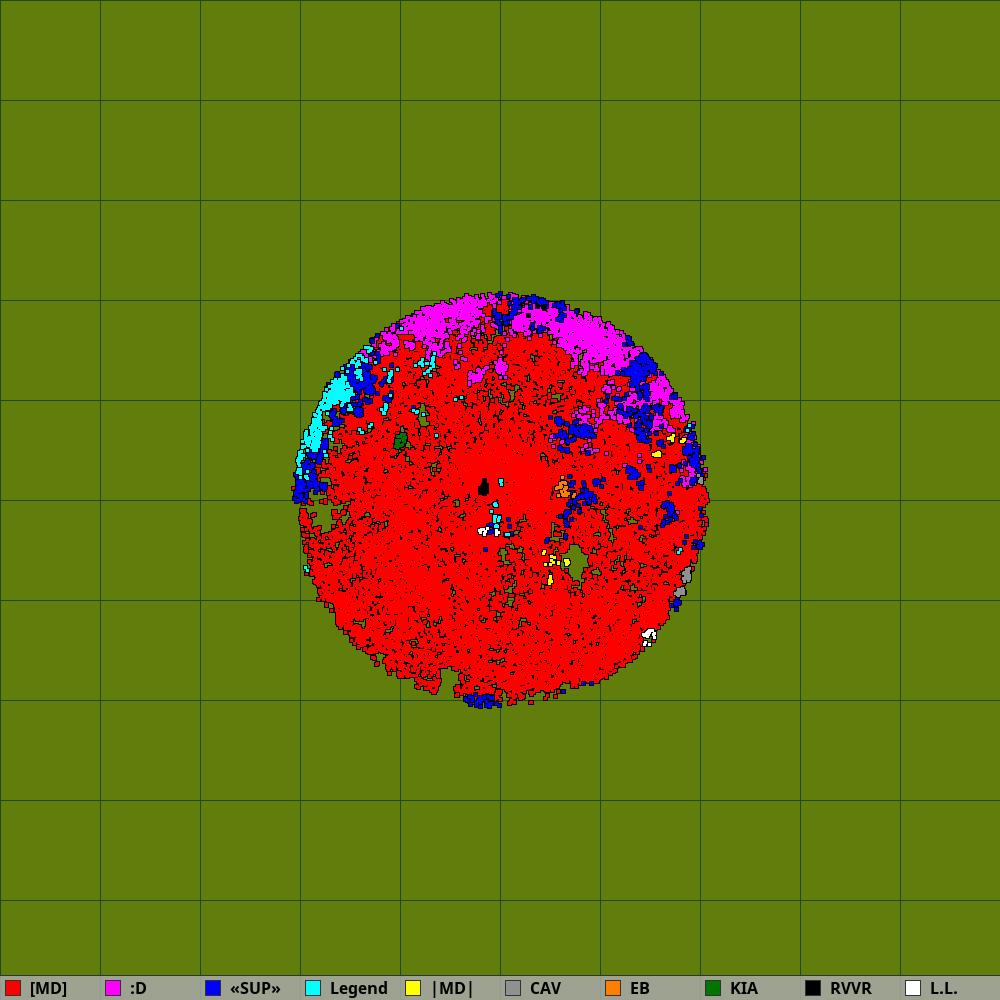Viewport: 1000px width, 1000px height.
Task: Click the white L.L. legend swatch
Action: pyautogui.click(x=913, y=988)
